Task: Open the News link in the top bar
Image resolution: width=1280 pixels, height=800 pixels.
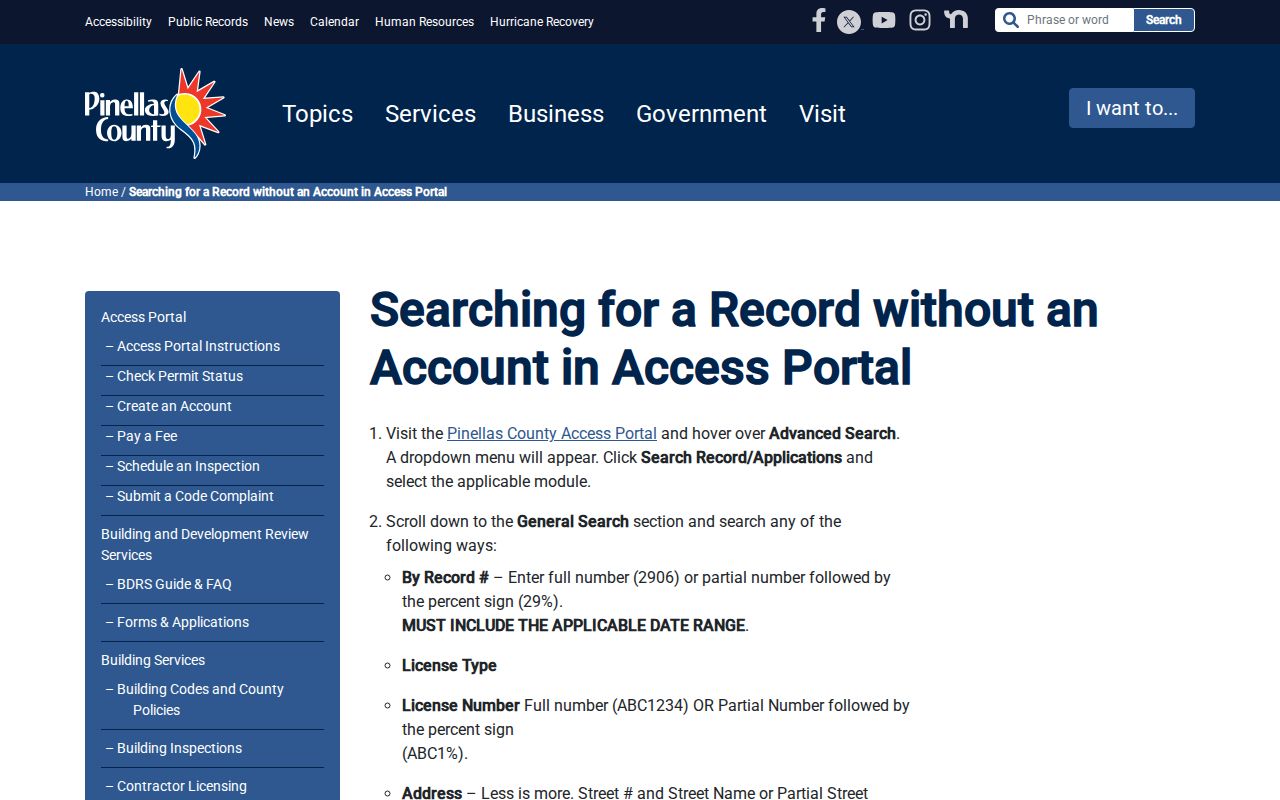Action: click(279, 22)
